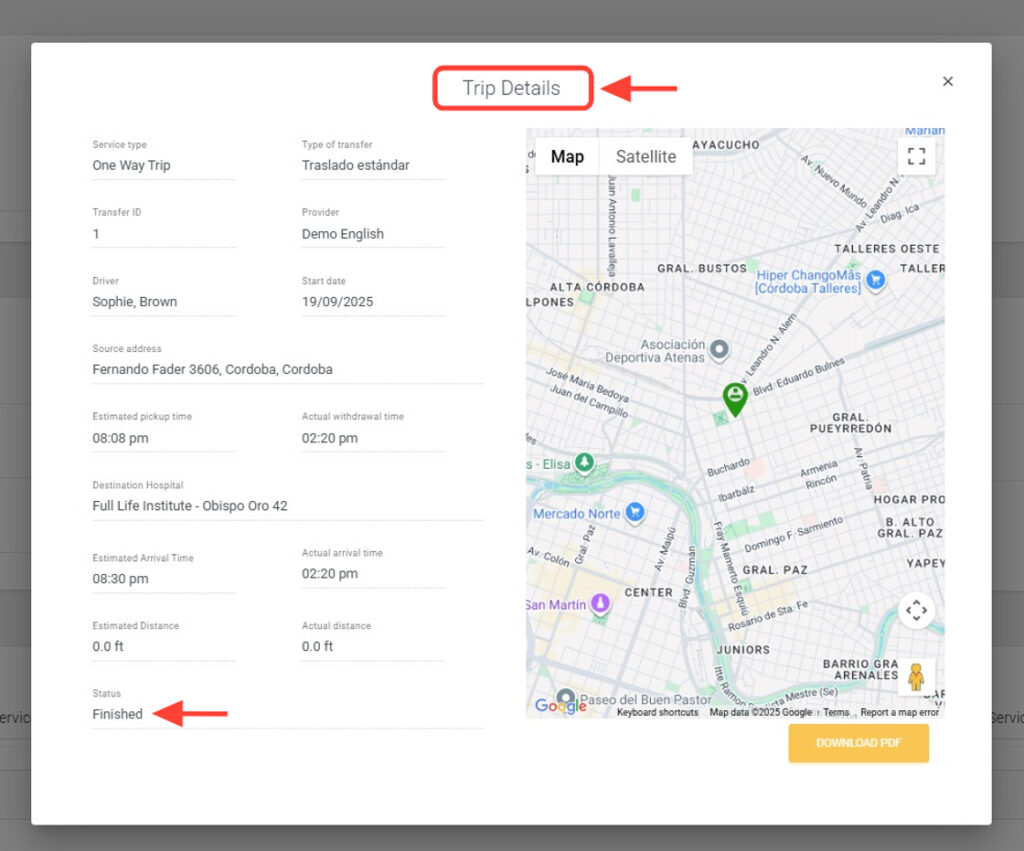Download the trip details PDF
1024x851 pixels.
click(858, 743)
